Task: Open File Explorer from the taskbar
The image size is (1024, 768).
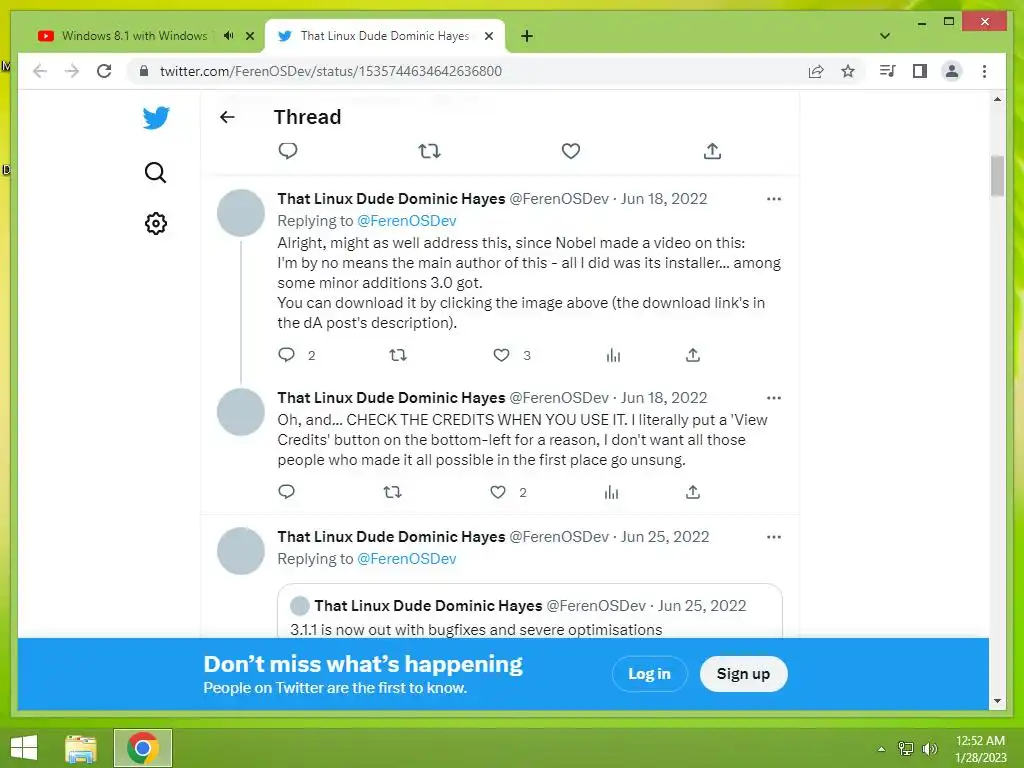Action: [81, 748]
